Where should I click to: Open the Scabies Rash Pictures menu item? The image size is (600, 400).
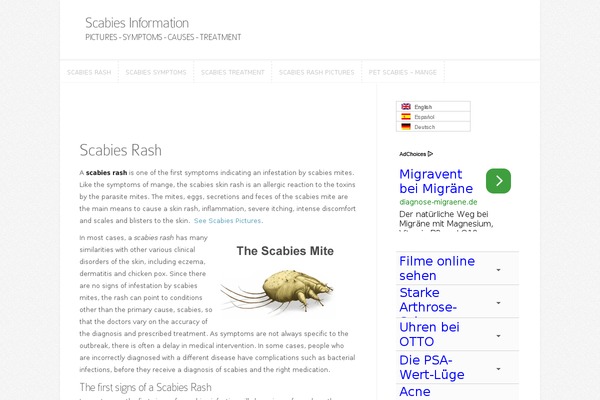coord(316,72)
